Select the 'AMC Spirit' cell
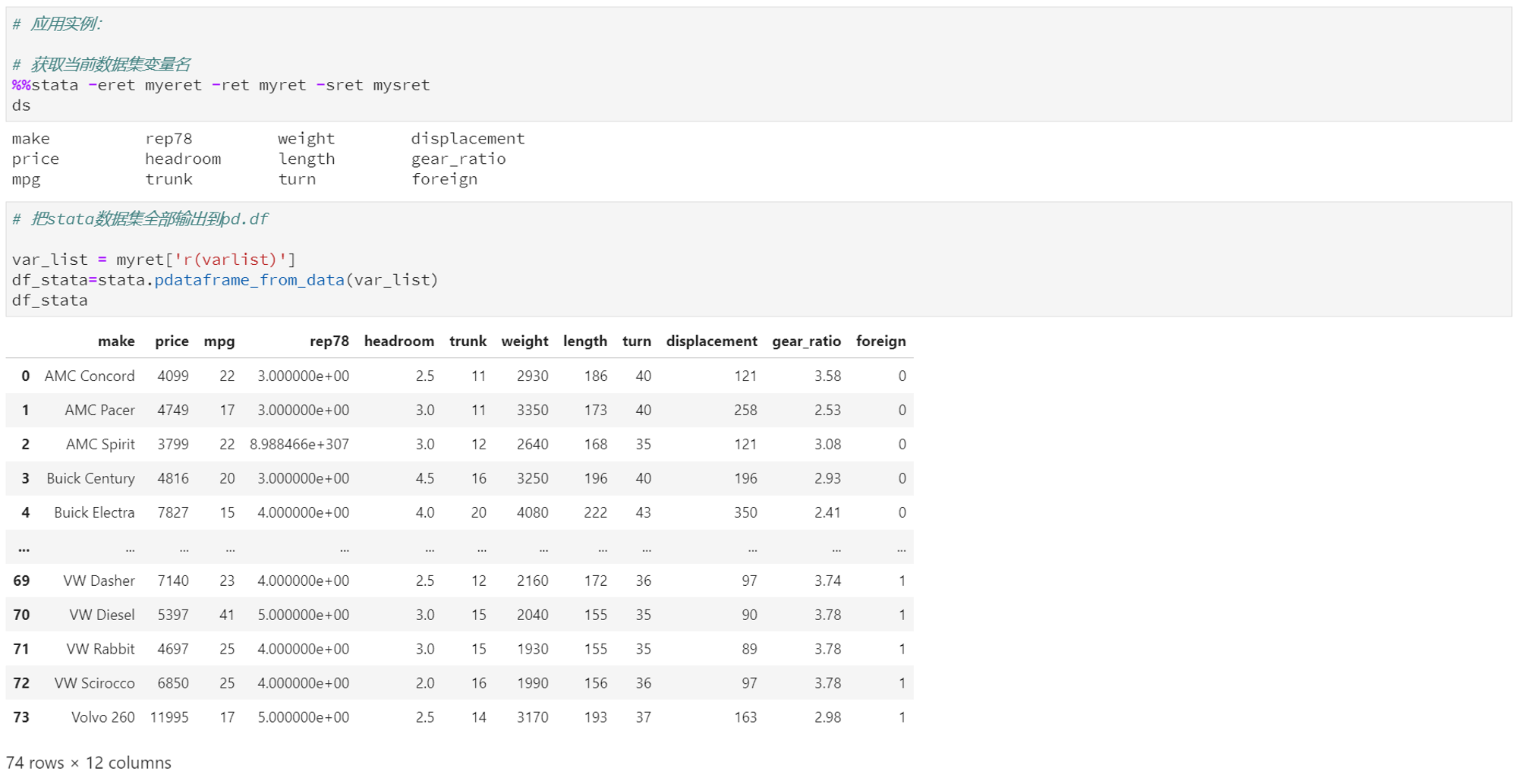Viewport: 1518px width, 784px height. click(x=100, y=445)
